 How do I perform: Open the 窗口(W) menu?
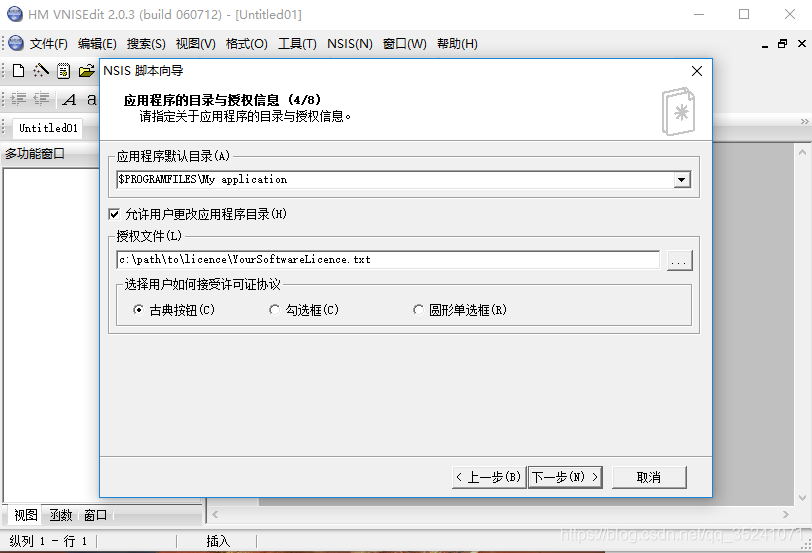pyautogui.click(x=404, y=43)
